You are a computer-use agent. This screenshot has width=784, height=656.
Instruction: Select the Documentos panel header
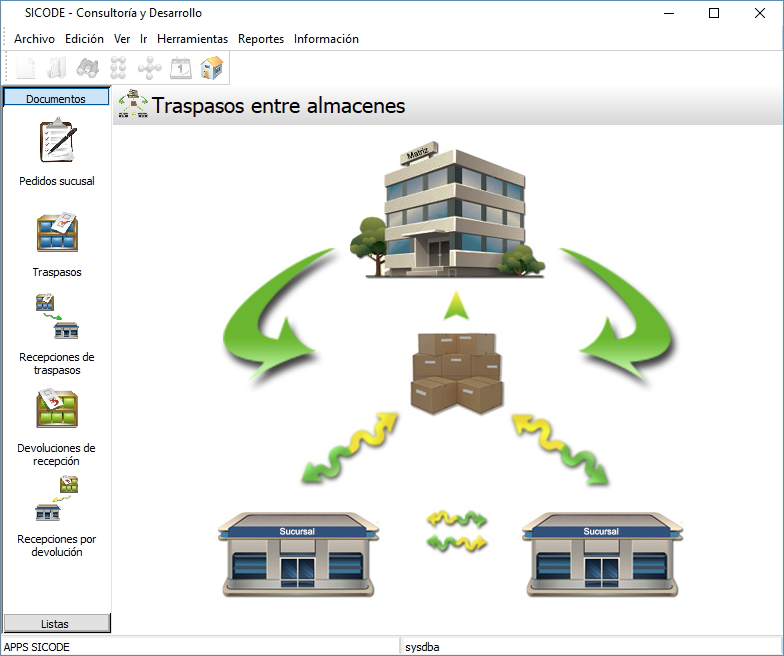(56, 98)
